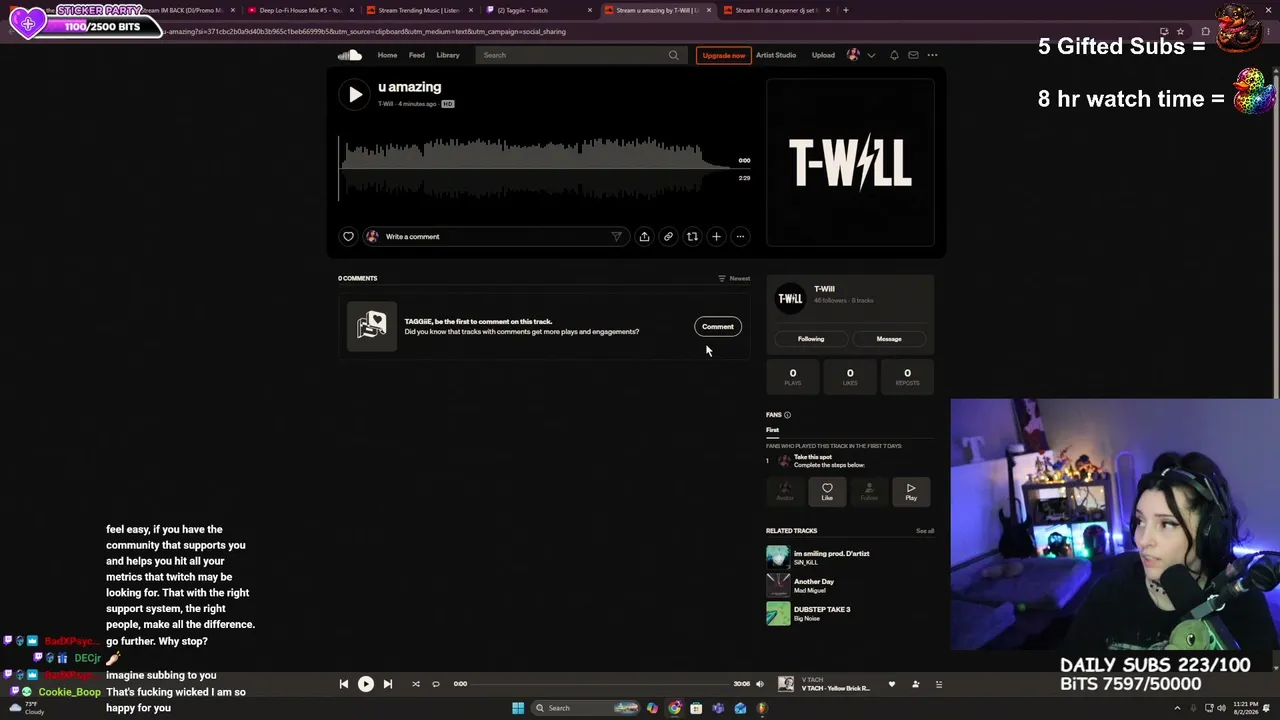This screenshot has height=720, width=1280.
Task: Open related track 'DUBSTEP TAKE 3'
Action: [822, 610]
